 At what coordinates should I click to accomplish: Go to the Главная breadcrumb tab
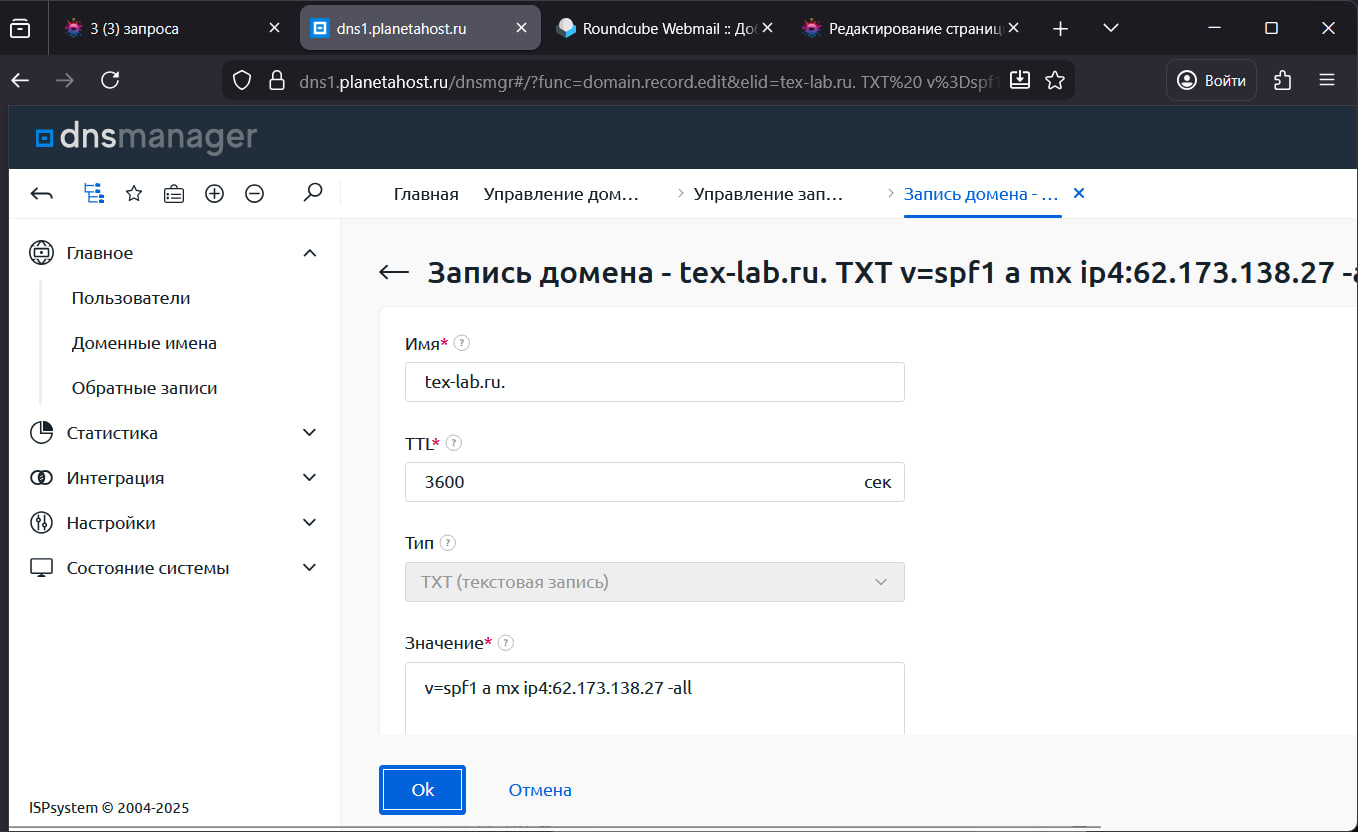(426, 195)
